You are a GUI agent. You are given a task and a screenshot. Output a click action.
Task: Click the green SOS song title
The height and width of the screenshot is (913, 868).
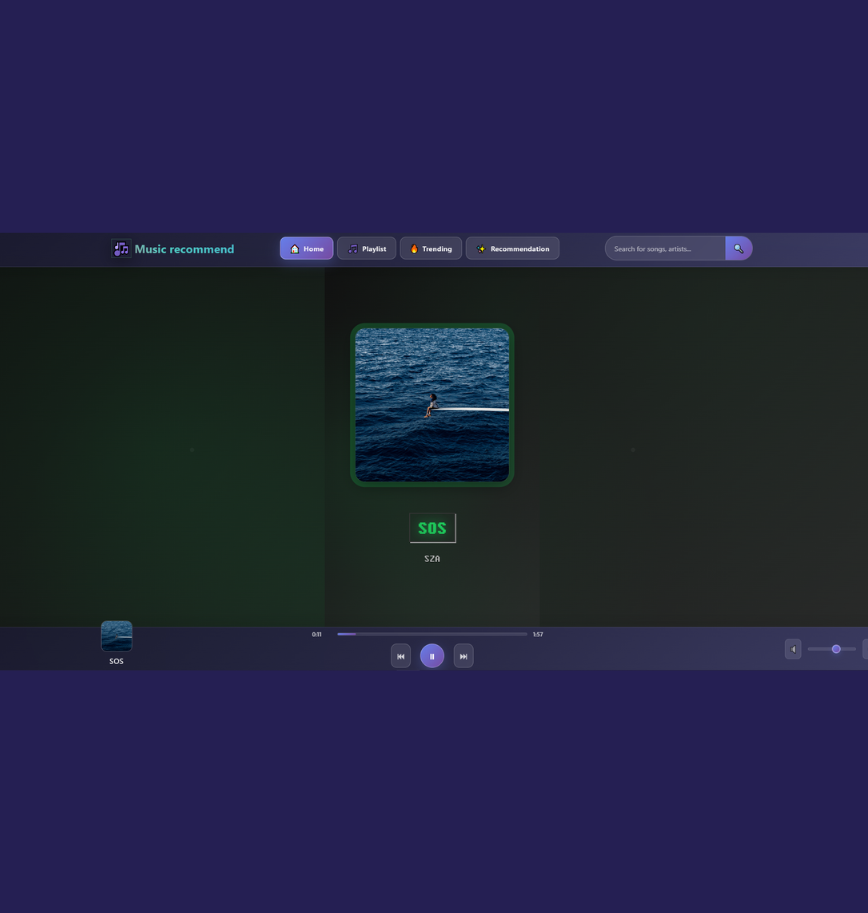pos(433,528)
